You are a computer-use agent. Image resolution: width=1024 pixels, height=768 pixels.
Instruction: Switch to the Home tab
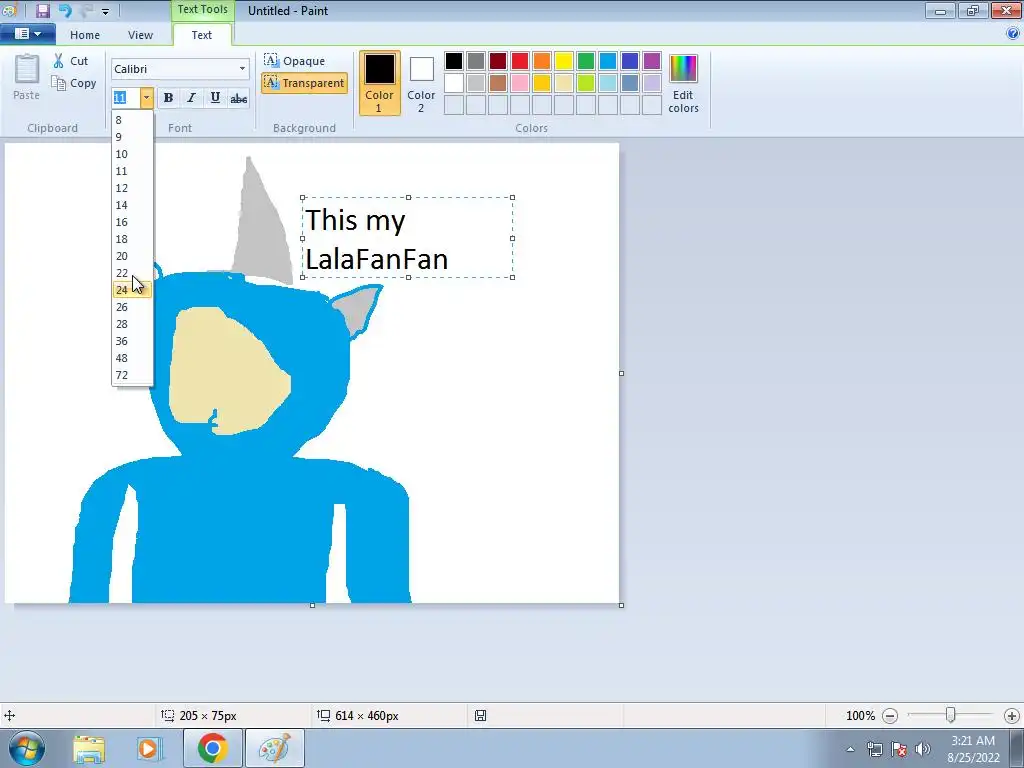[x=85, y=35]
